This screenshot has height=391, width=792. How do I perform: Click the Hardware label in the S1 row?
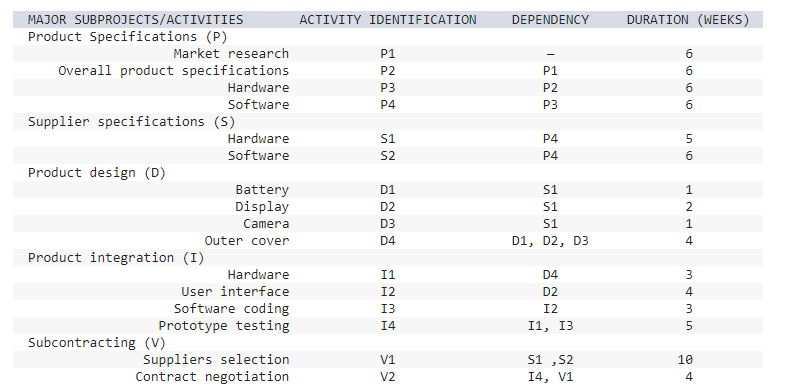coord(258,138)
